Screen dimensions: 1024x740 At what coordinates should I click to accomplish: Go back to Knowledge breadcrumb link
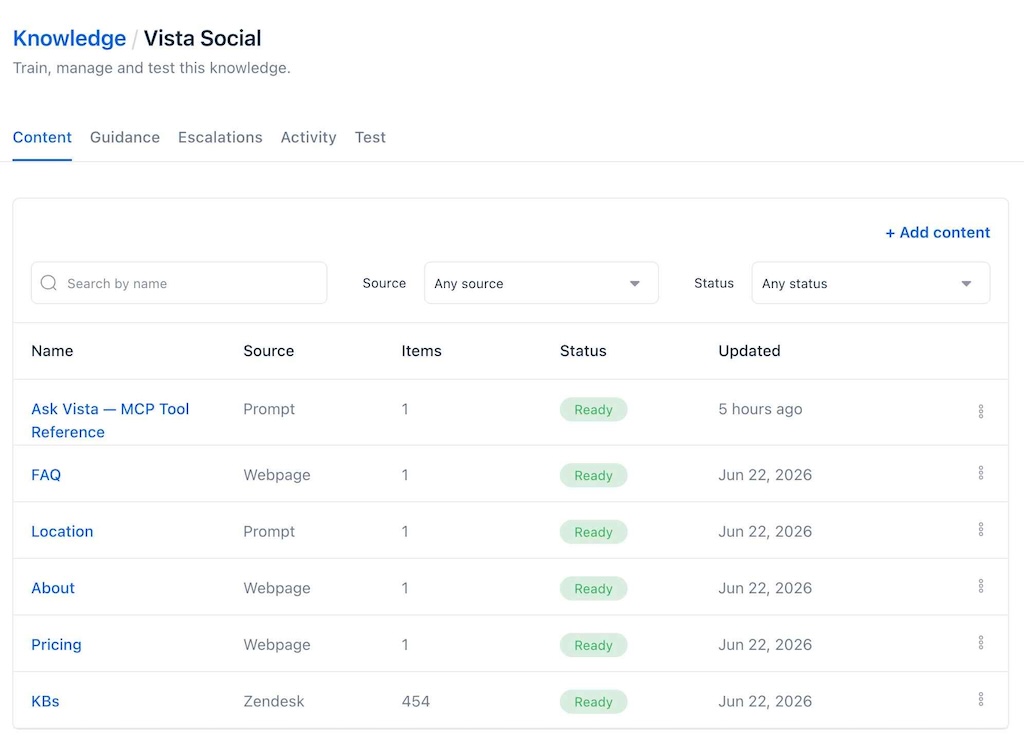pos(69,38)
